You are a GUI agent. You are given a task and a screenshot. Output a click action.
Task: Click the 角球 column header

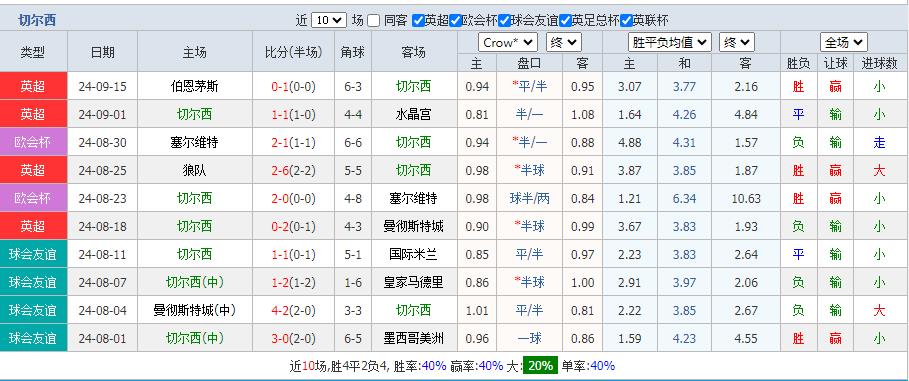[352, 52]
